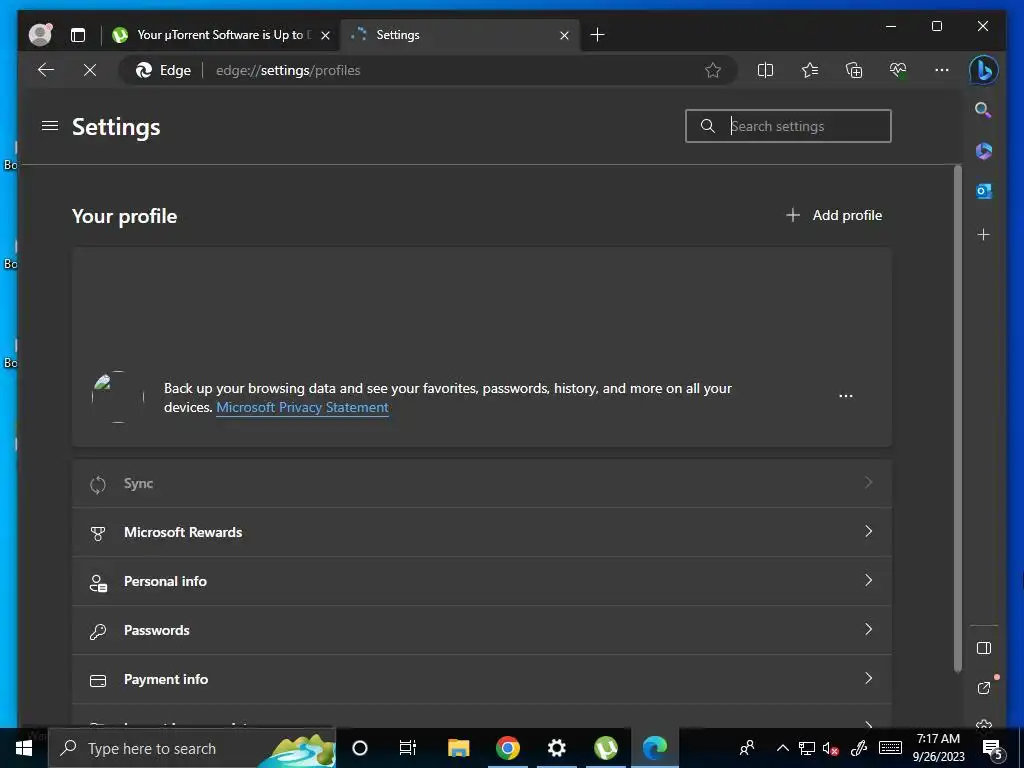Open File Explorer from taskbar
This screenshot has height=768, width=1024.
pyautogui.click(x=458, y=748)
